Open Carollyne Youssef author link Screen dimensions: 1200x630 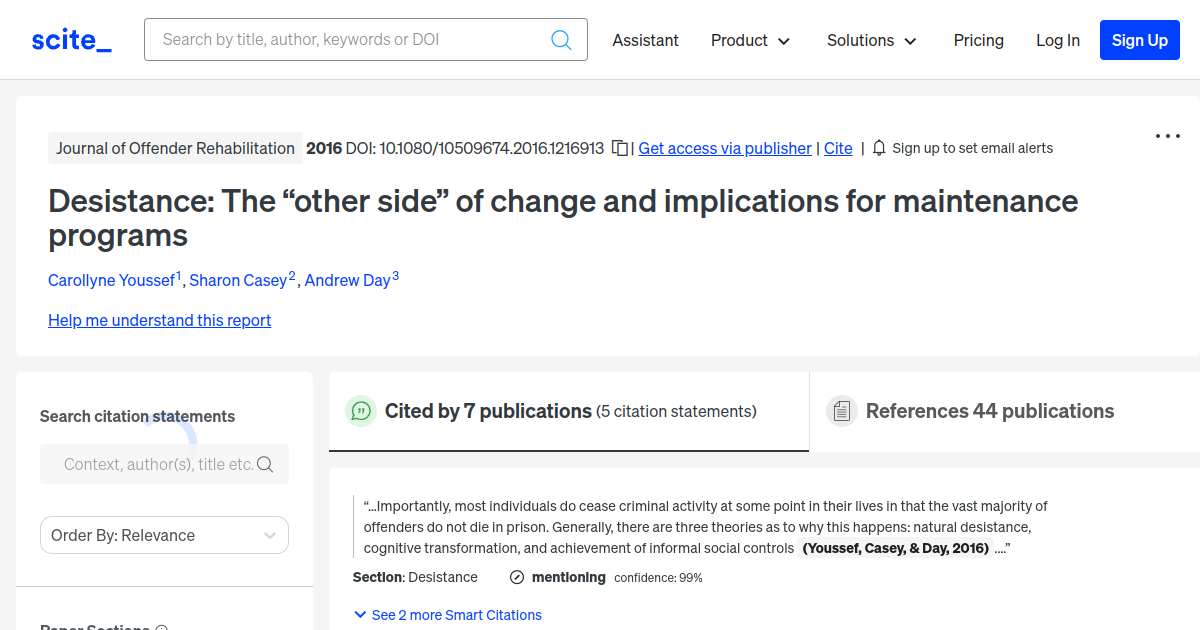112,280
